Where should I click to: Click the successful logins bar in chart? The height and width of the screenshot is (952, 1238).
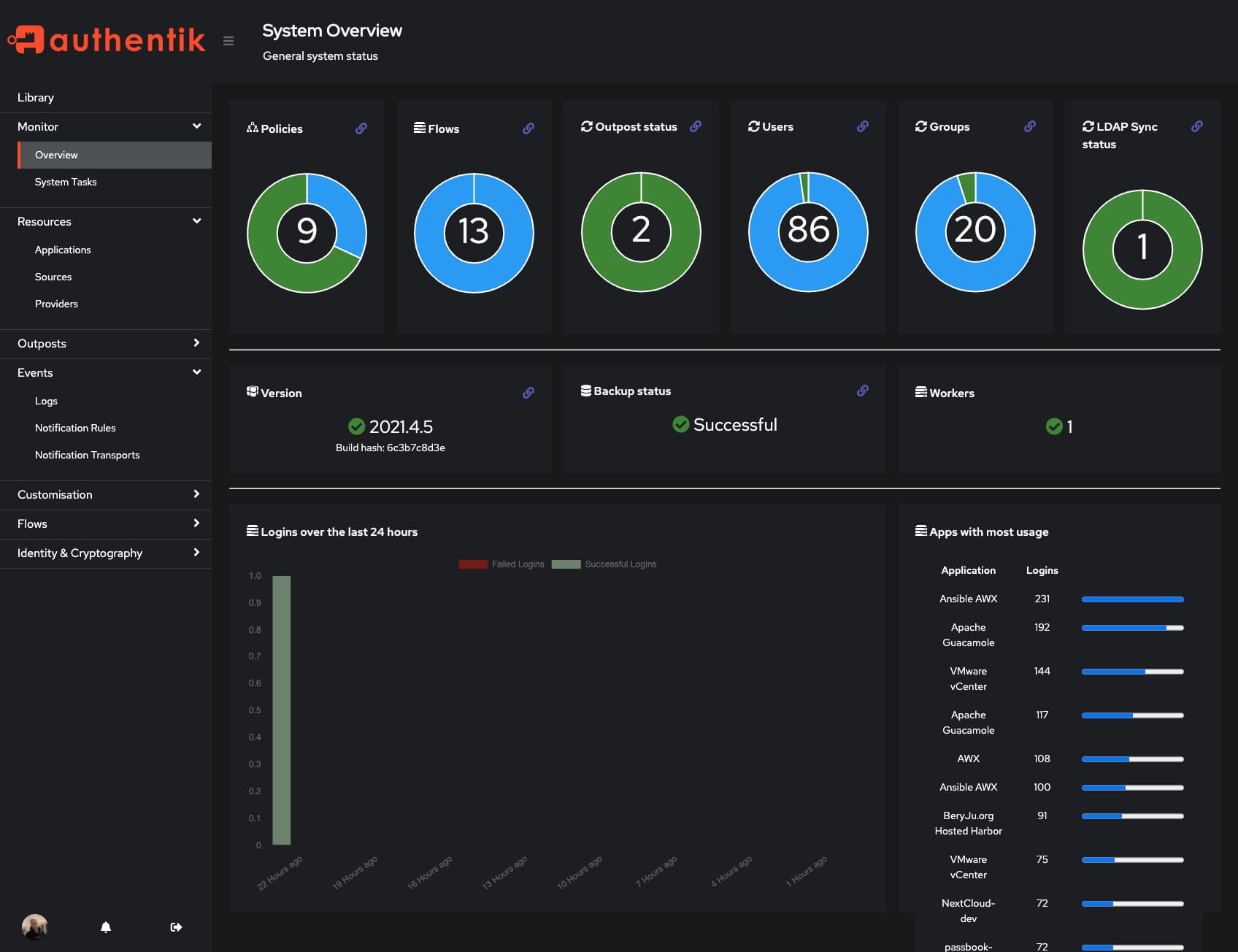click(282, 710)
